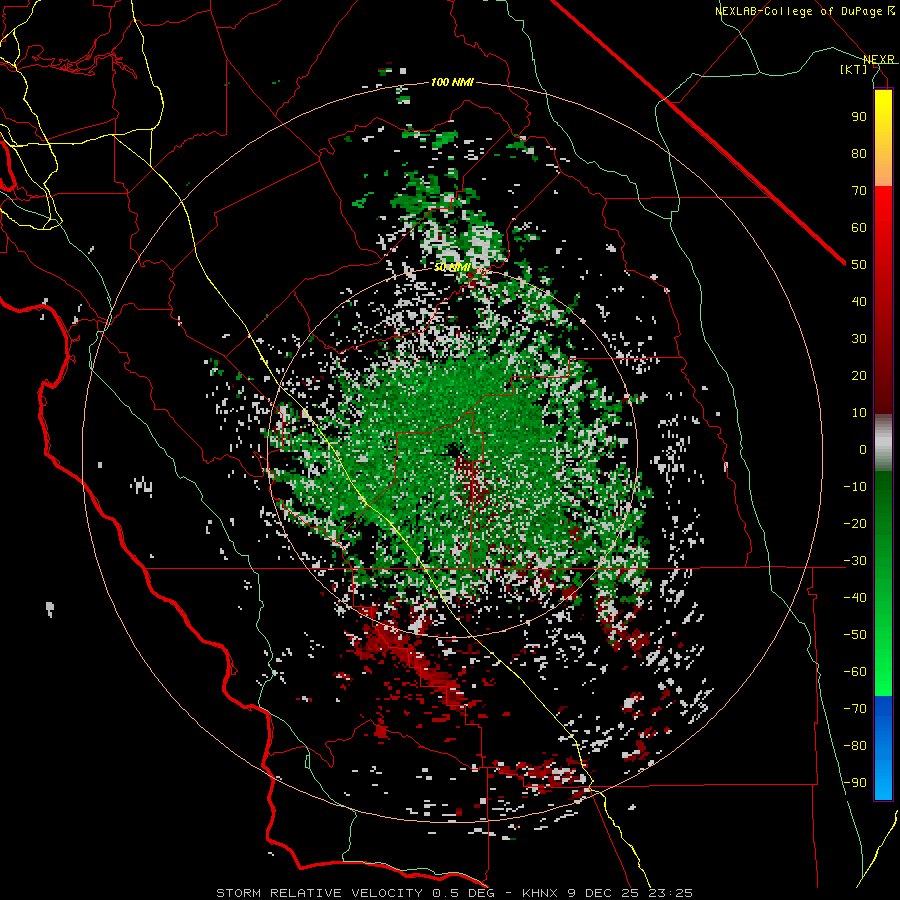Image resolution: width=900 pixels, height=900 pixels.
Task: Click the 50 value on velocity scale
Action: coord(859,265)
